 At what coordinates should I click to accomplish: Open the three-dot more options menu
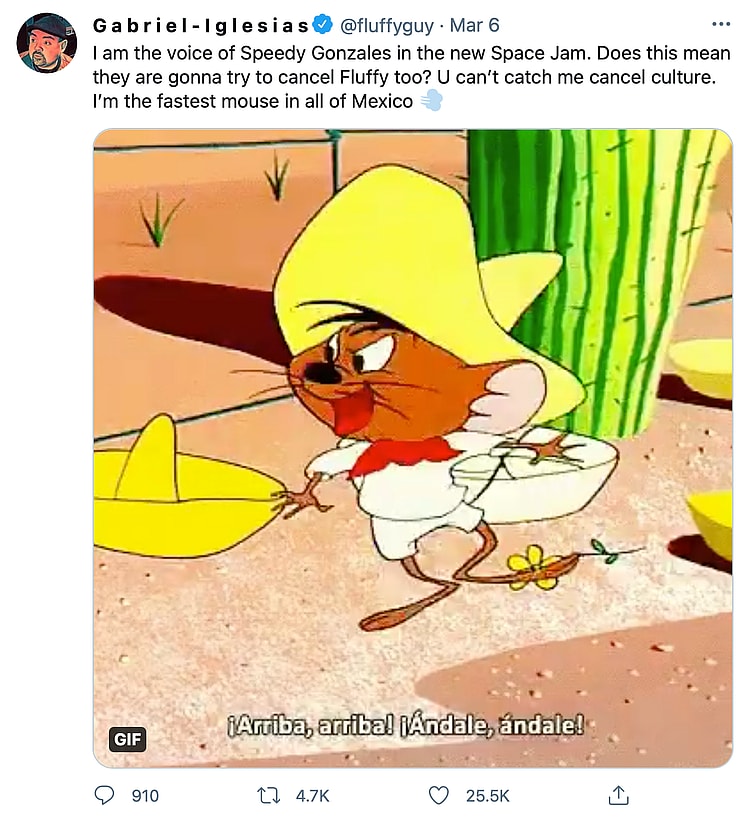(721, 24)
